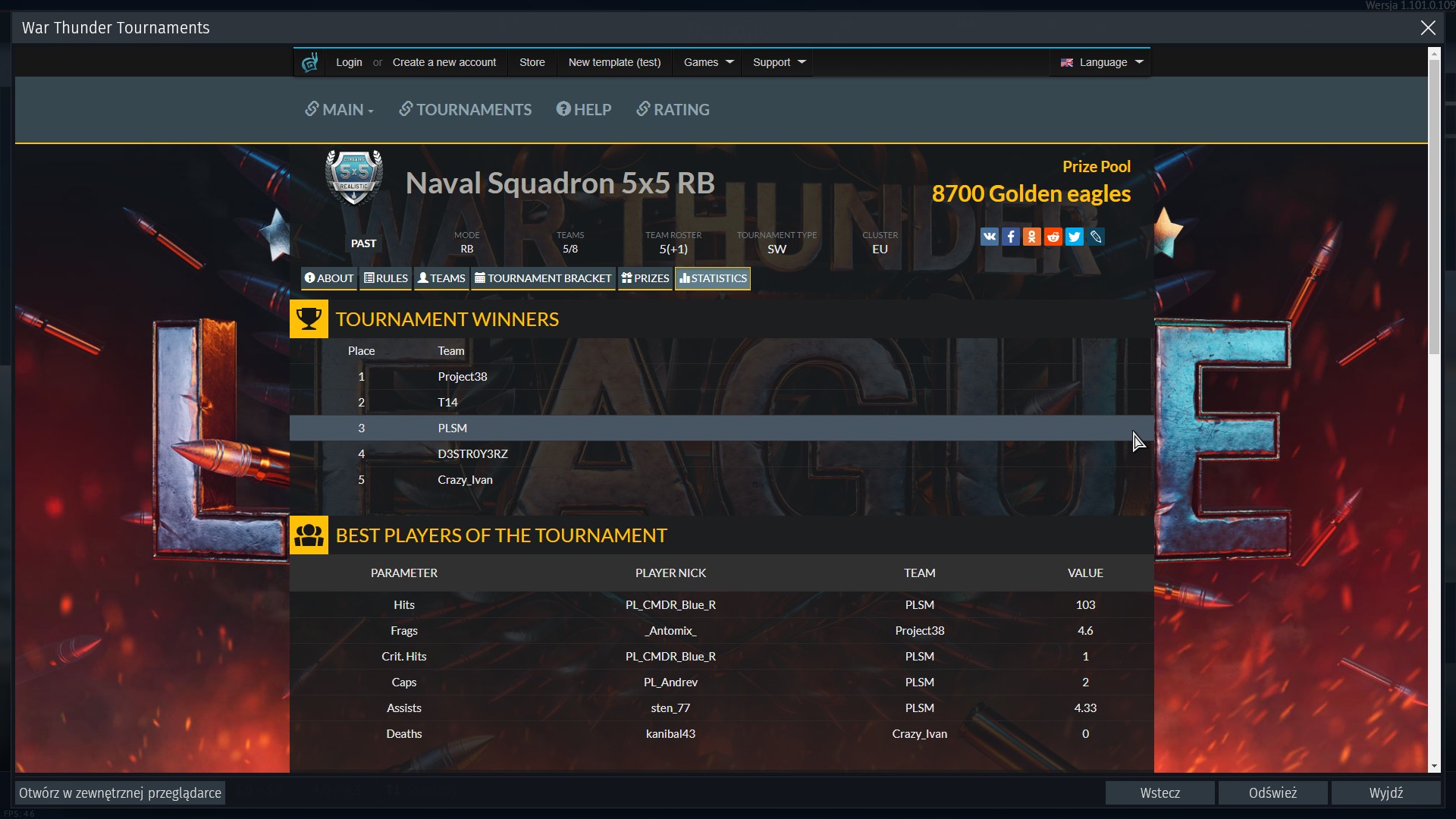Image resolution: width=1456 pixels, height=819 pixels.
Task: Click the Gaijin snail logo icon
Action: (309, 62)
